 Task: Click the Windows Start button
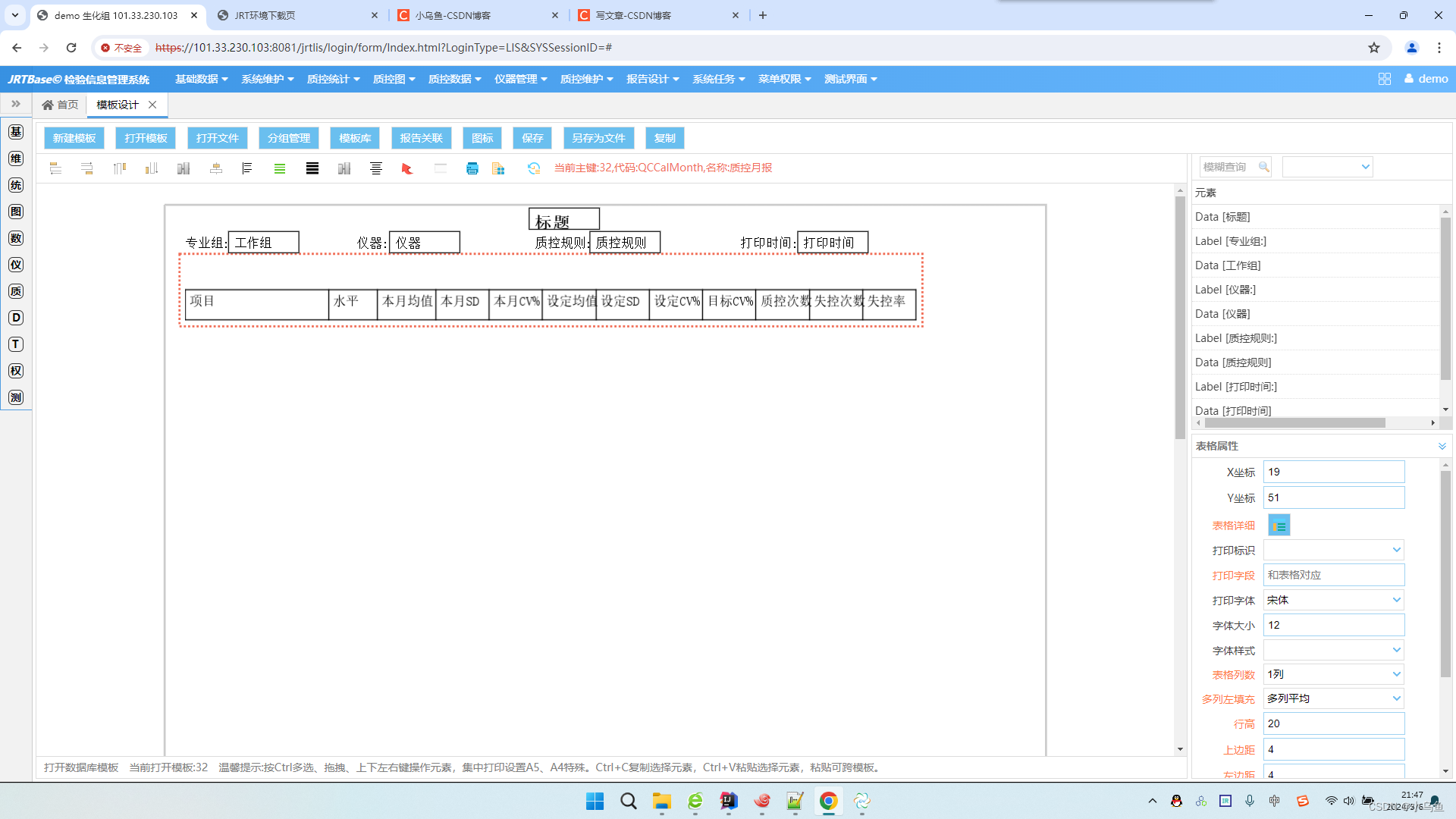(595, 801)
